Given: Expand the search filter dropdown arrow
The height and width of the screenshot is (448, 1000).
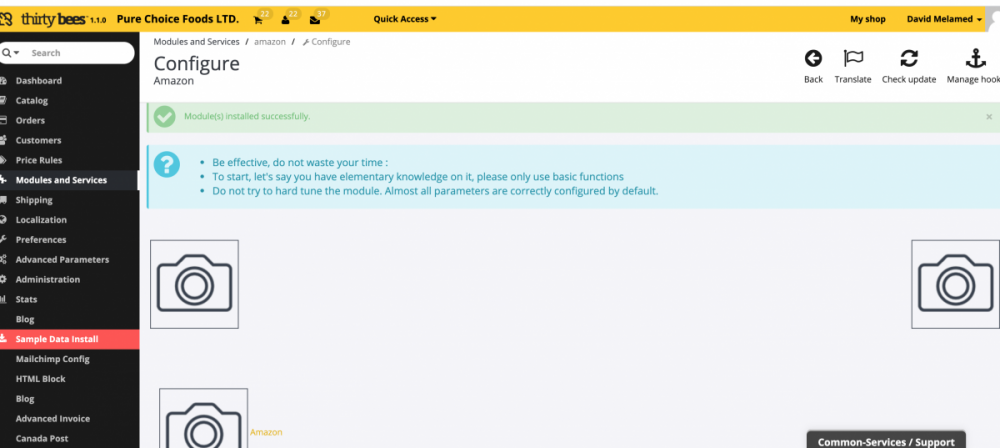Looking at the screenshot, I should [x=11, y=53].
